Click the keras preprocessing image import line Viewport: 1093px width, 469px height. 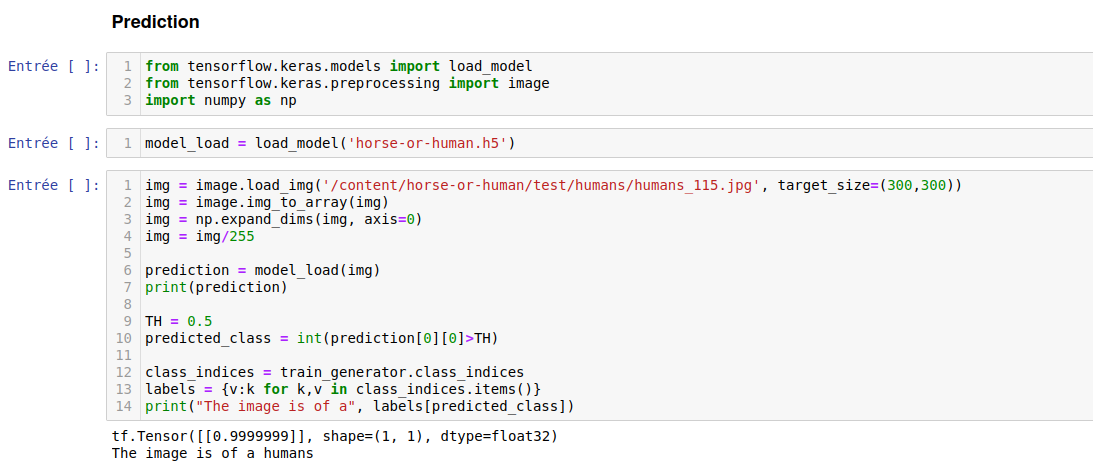coord(347,83)
